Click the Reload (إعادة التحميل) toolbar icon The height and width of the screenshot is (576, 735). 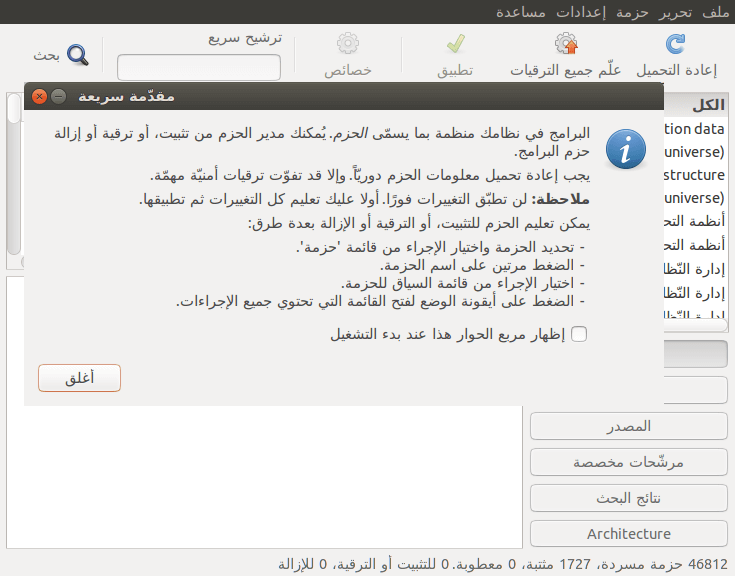point(675,44)
